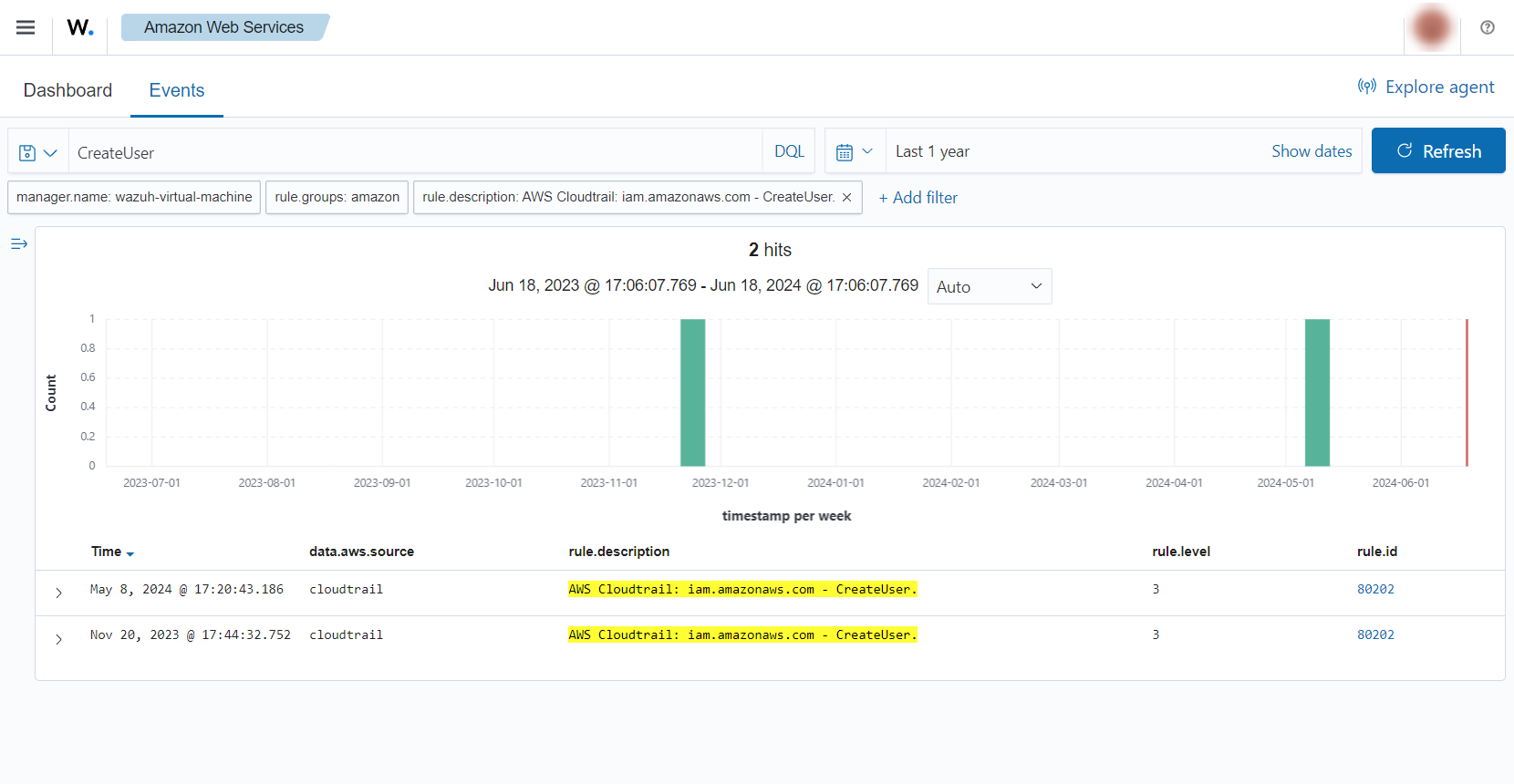The width and height of the screenshot is (1514, 784).
Task: Select the Events tab
Action: (x=177, y=90)
